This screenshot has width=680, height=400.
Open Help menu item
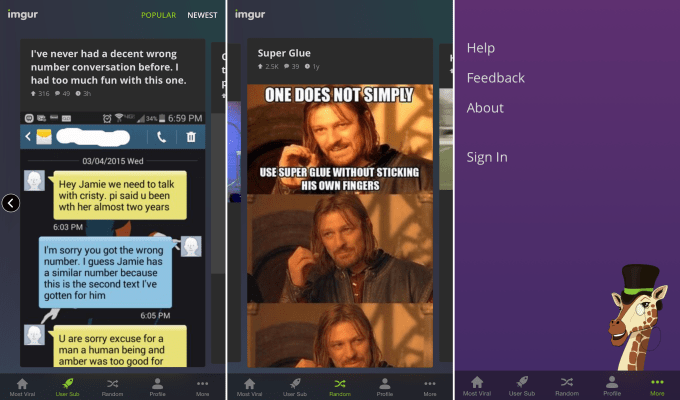coord(481,48)
